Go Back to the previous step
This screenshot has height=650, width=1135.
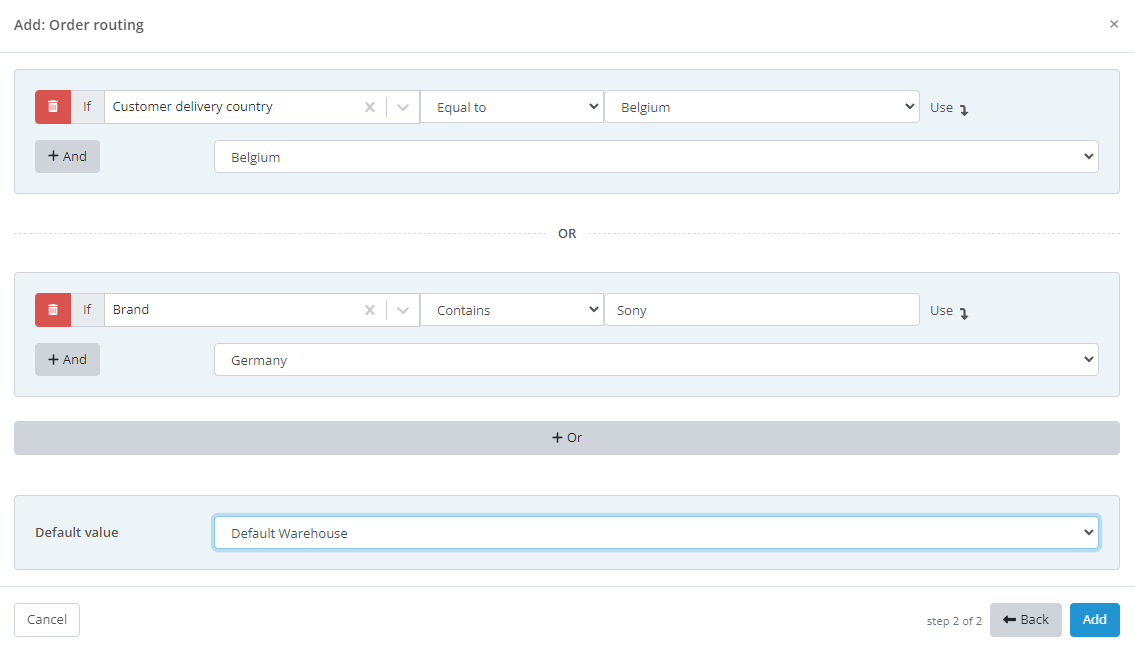pyautogui.click(x=1025, y=620)
